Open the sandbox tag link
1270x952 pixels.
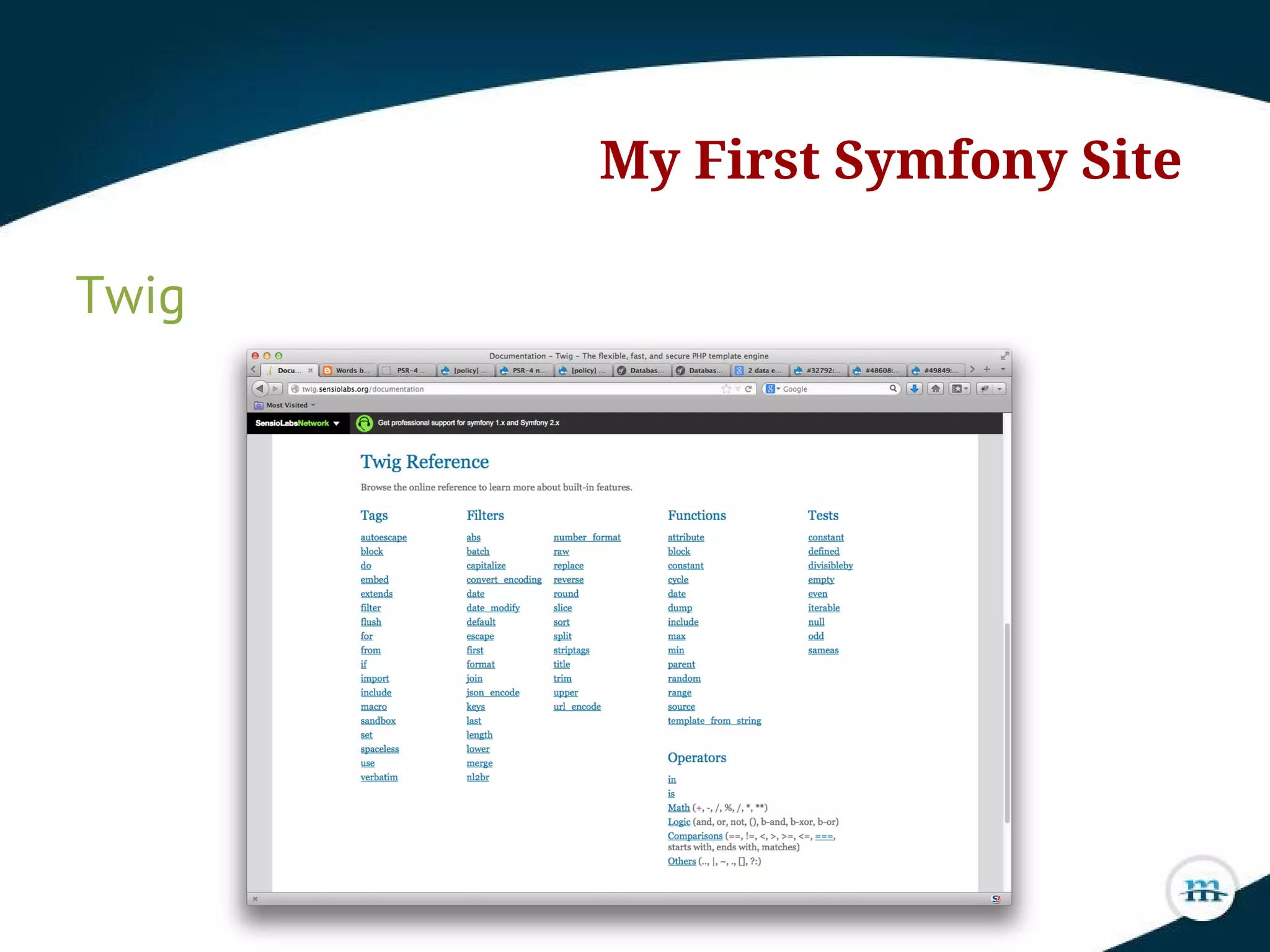378,721
